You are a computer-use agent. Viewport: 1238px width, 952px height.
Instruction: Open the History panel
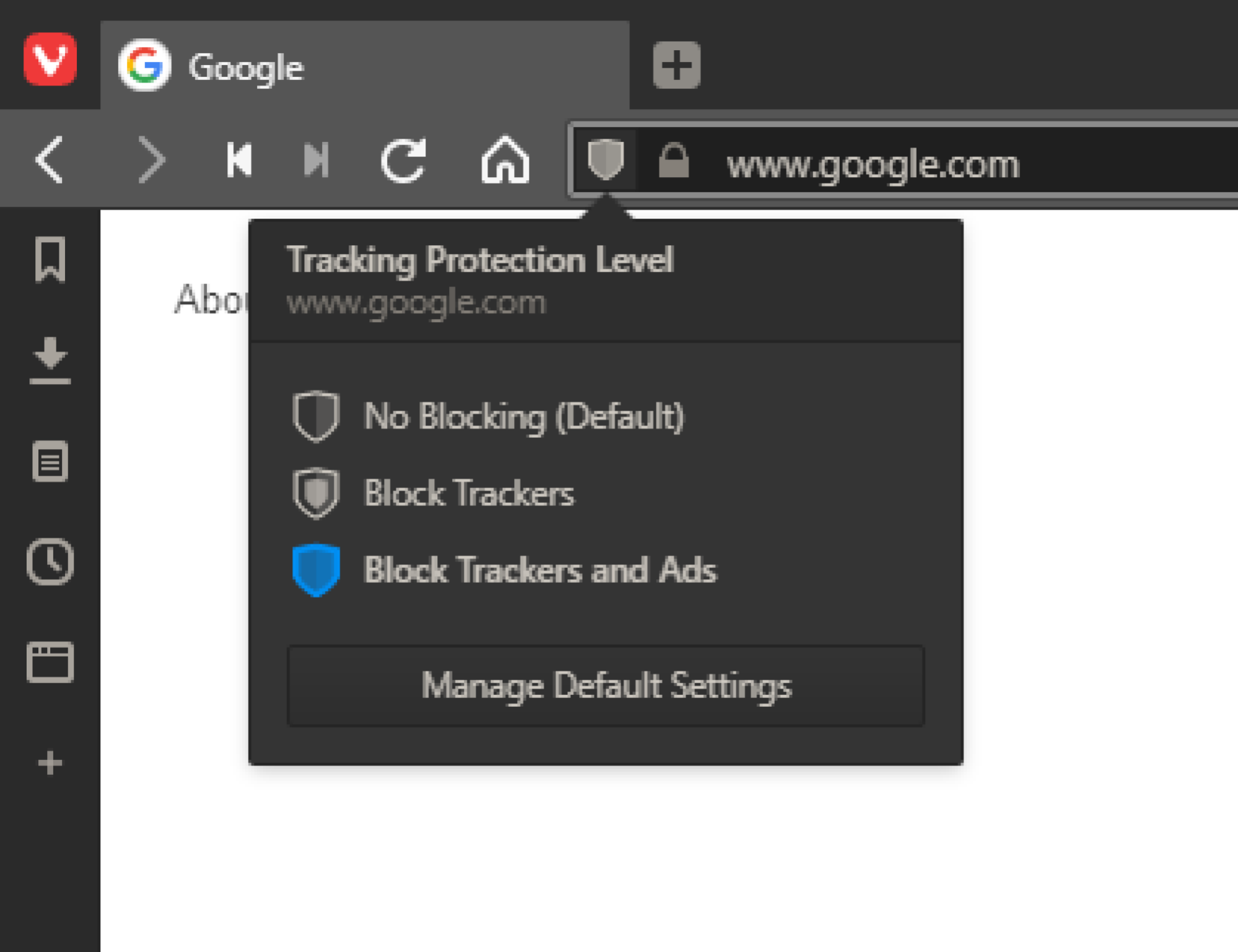click(50, 562)
